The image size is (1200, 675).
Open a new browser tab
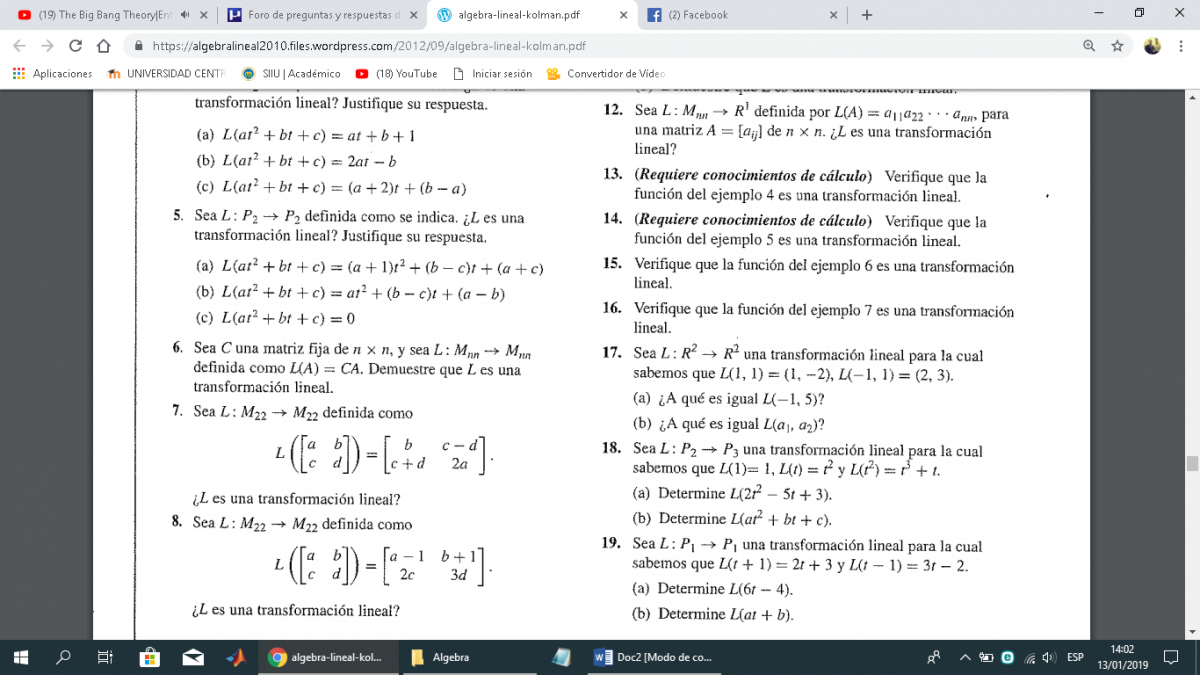(867, 15)
